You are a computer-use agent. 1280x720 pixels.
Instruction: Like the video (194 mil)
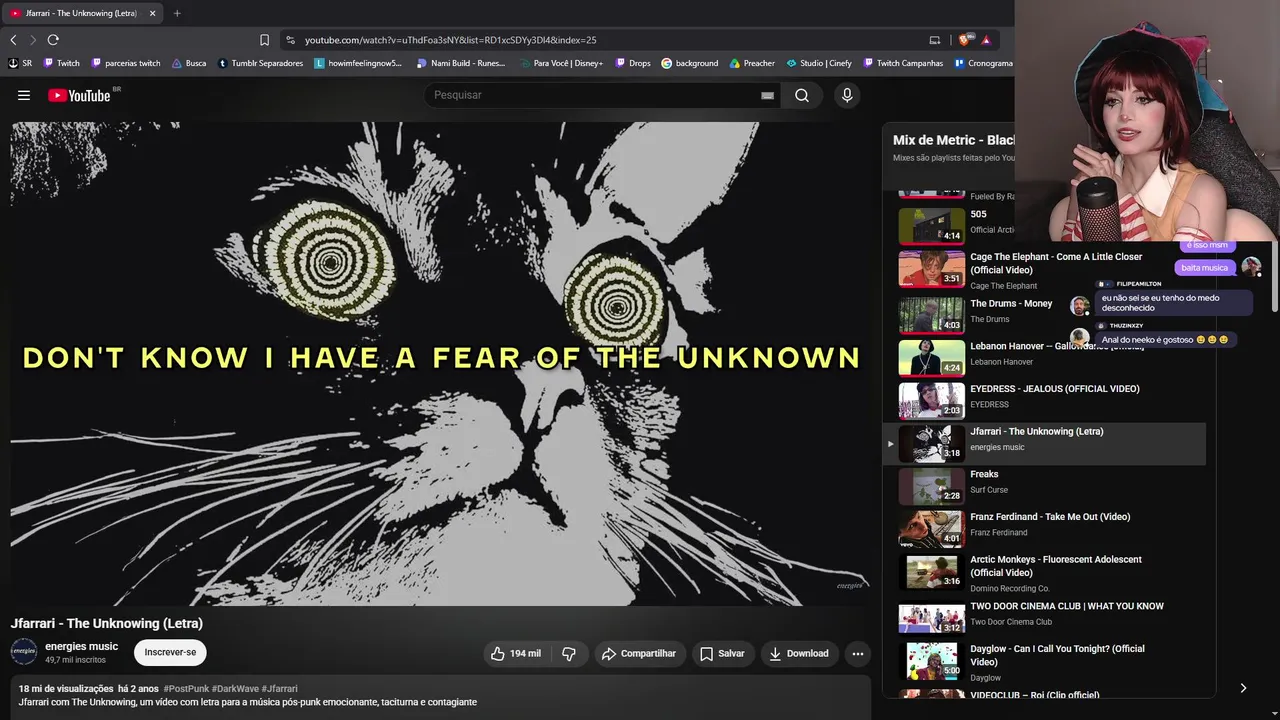516,653
